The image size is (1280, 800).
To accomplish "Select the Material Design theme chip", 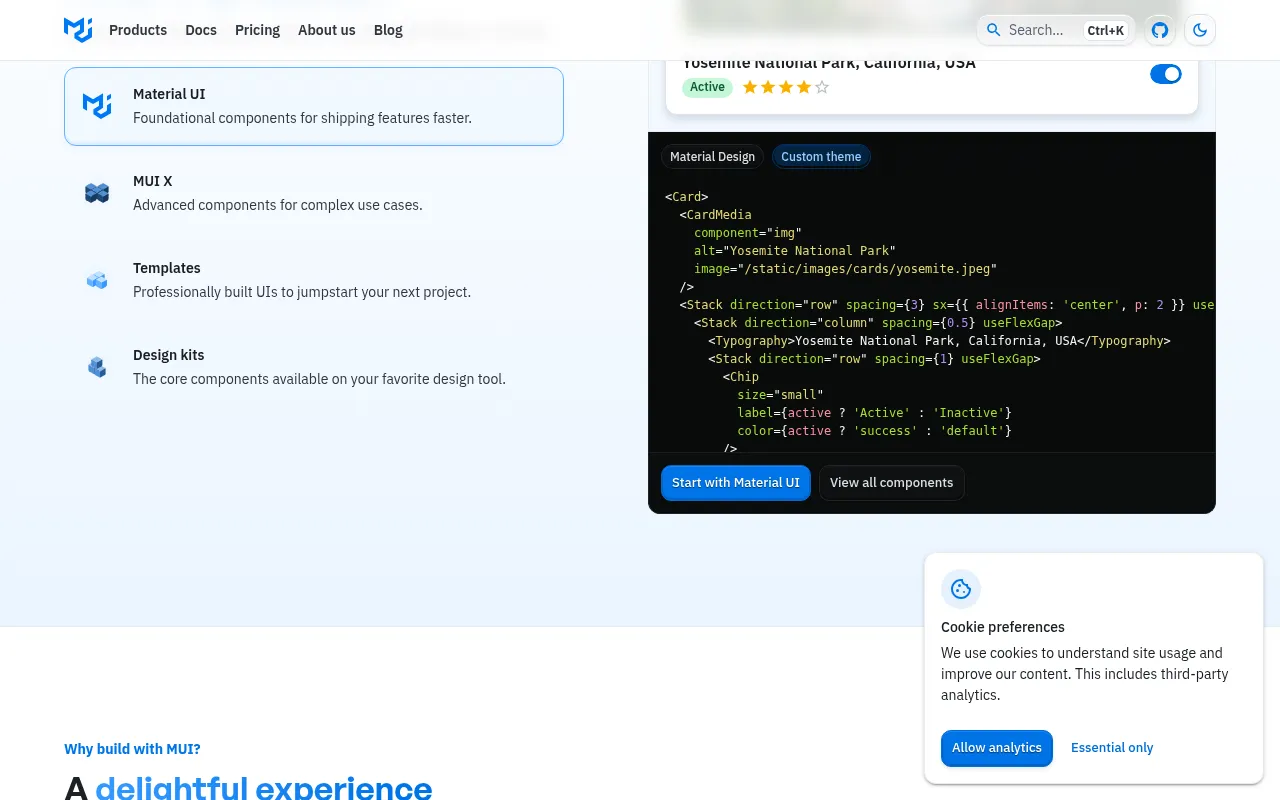I will [x=713, y=157].
